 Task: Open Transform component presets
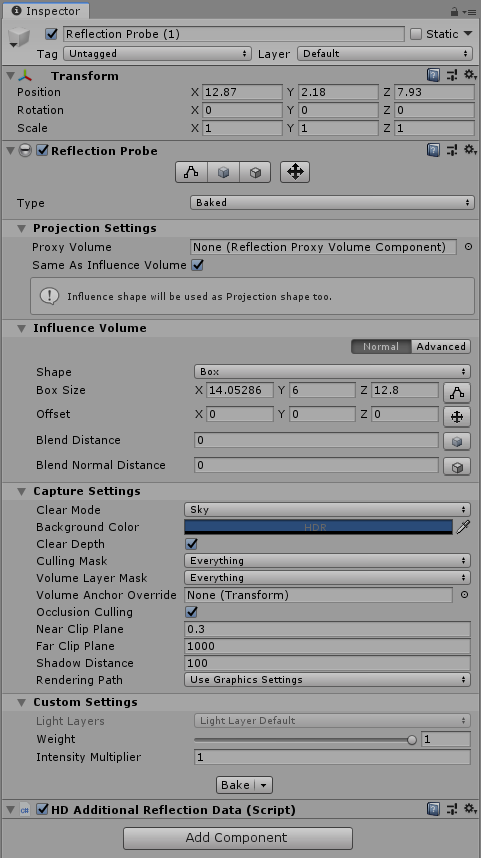click(x=451, y=76)
